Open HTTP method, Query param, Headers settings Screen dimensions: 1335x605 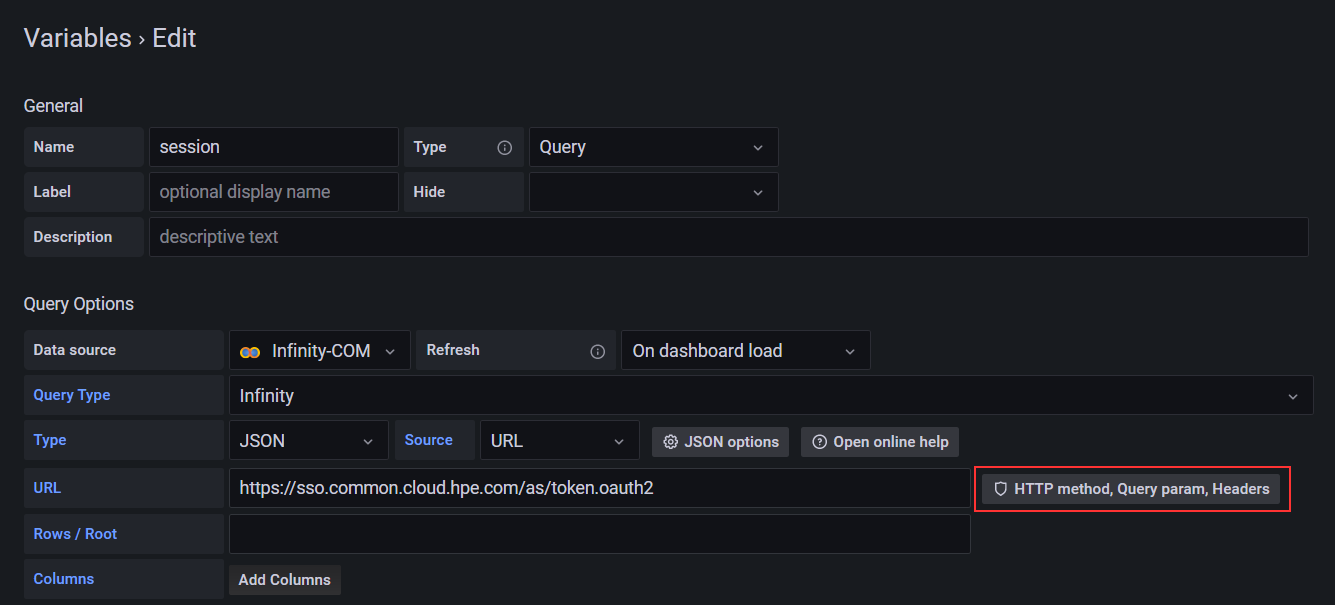coord(1131,488)
